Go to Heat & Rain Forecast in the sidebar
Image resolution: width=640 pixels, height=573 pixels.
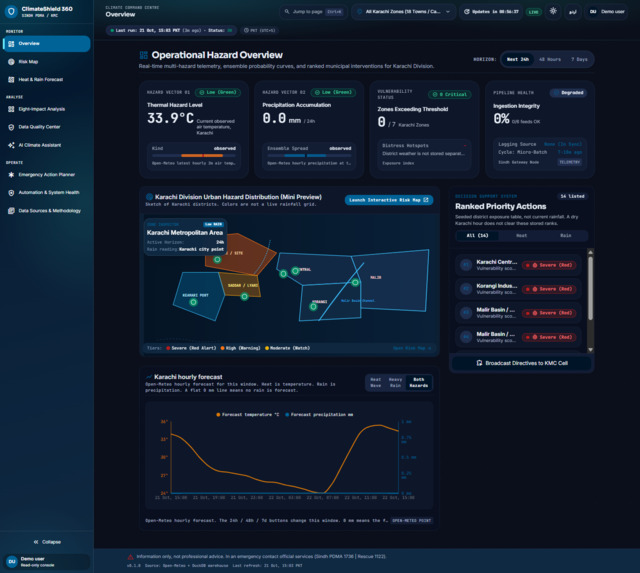point(47,80)
